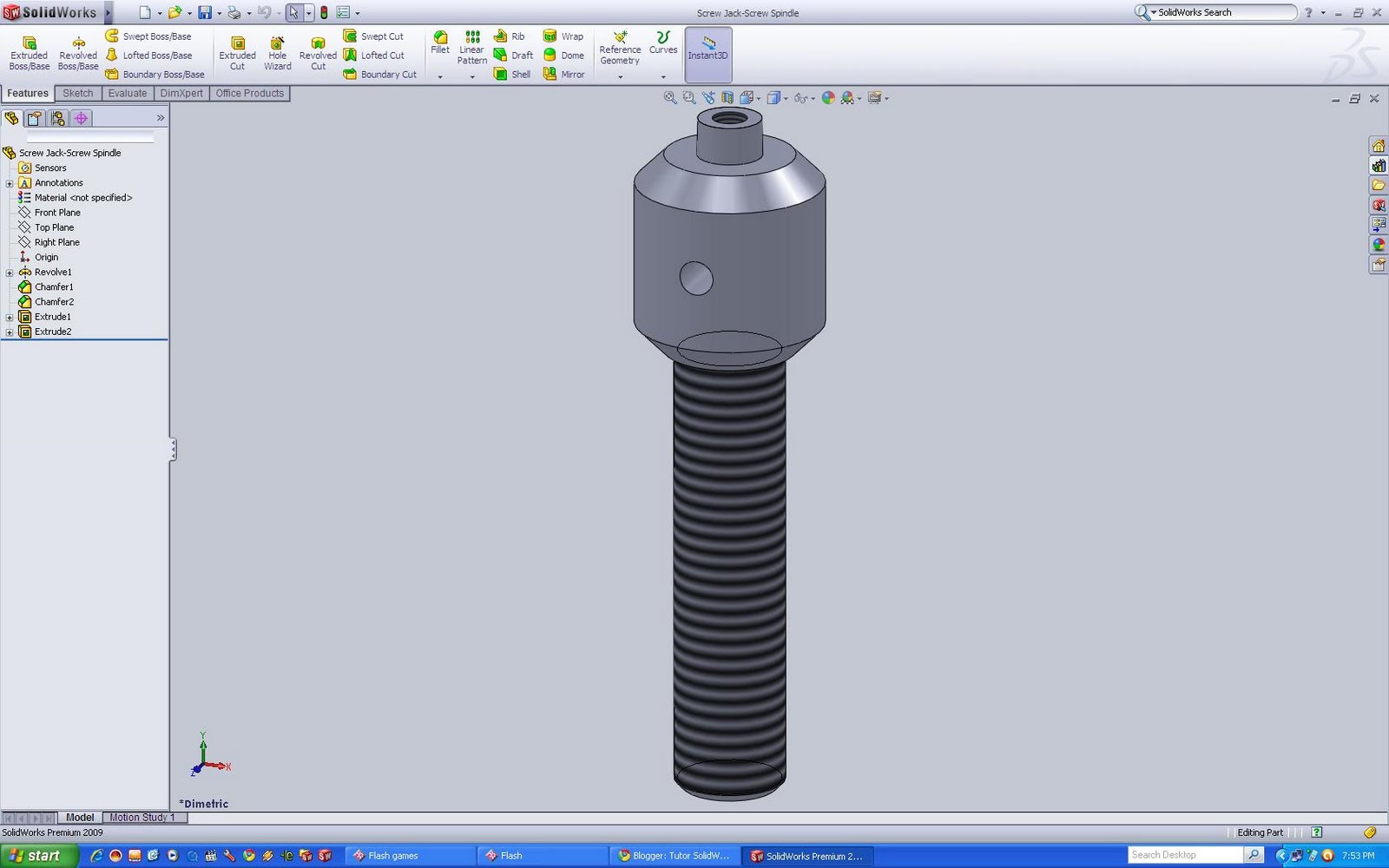1389x868 pixels.
Task: Open the display style dropdown arrow
Action: 786,98
